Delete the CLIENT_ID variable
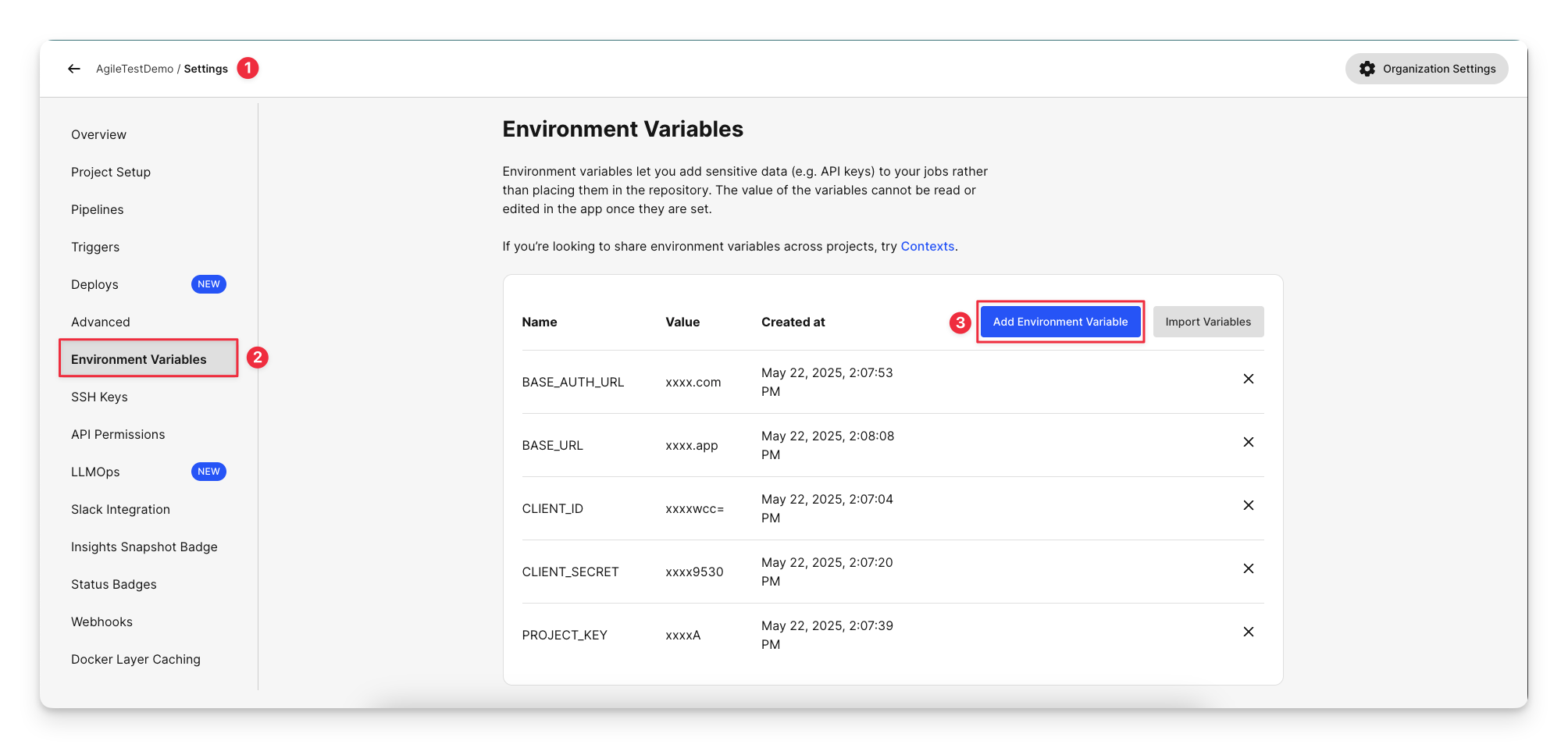This screenshot has width=1568, height=748. click(1248, 505)
